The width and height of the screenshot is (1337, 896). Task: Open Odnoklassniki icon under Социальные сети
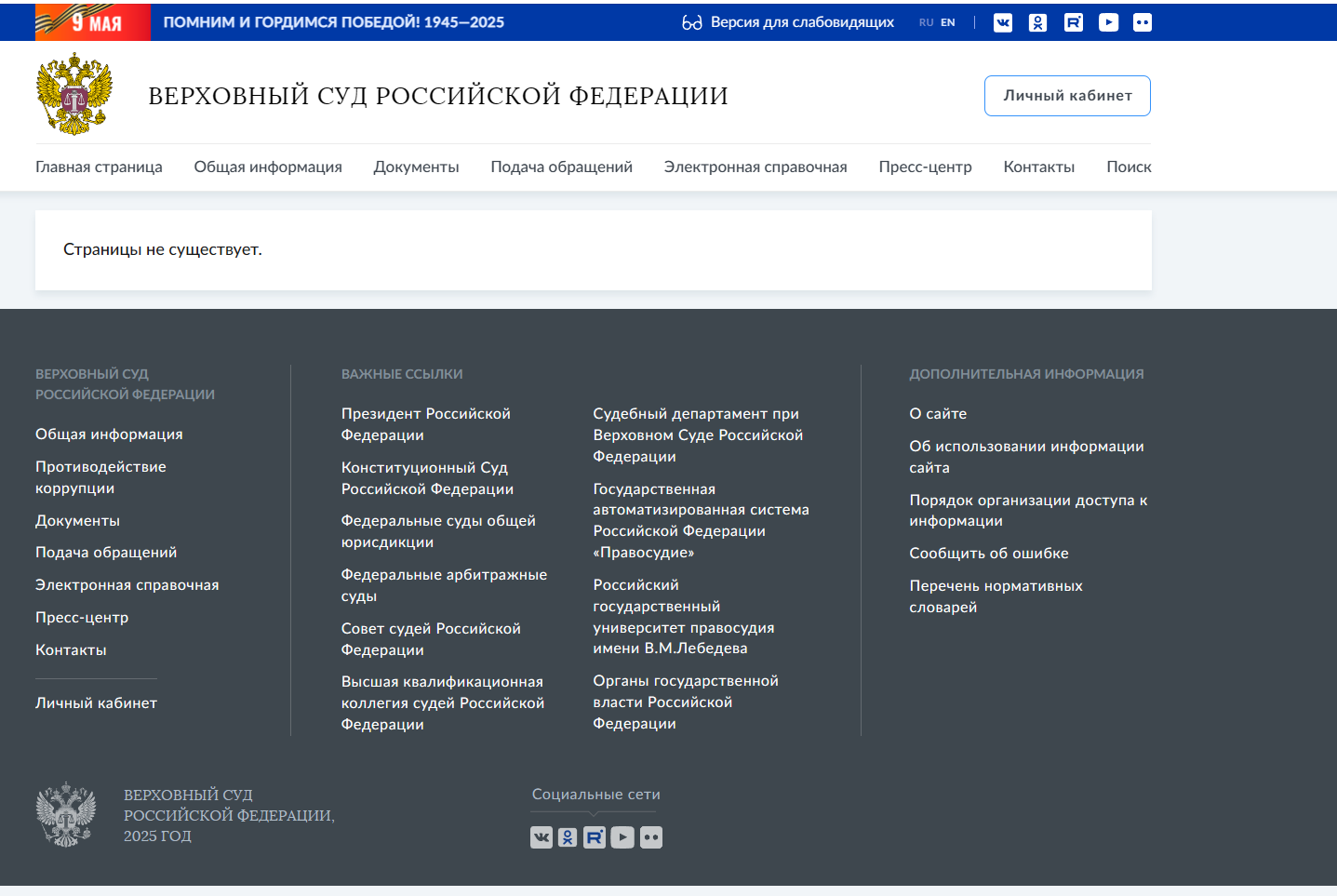click(x=568, y=837)
